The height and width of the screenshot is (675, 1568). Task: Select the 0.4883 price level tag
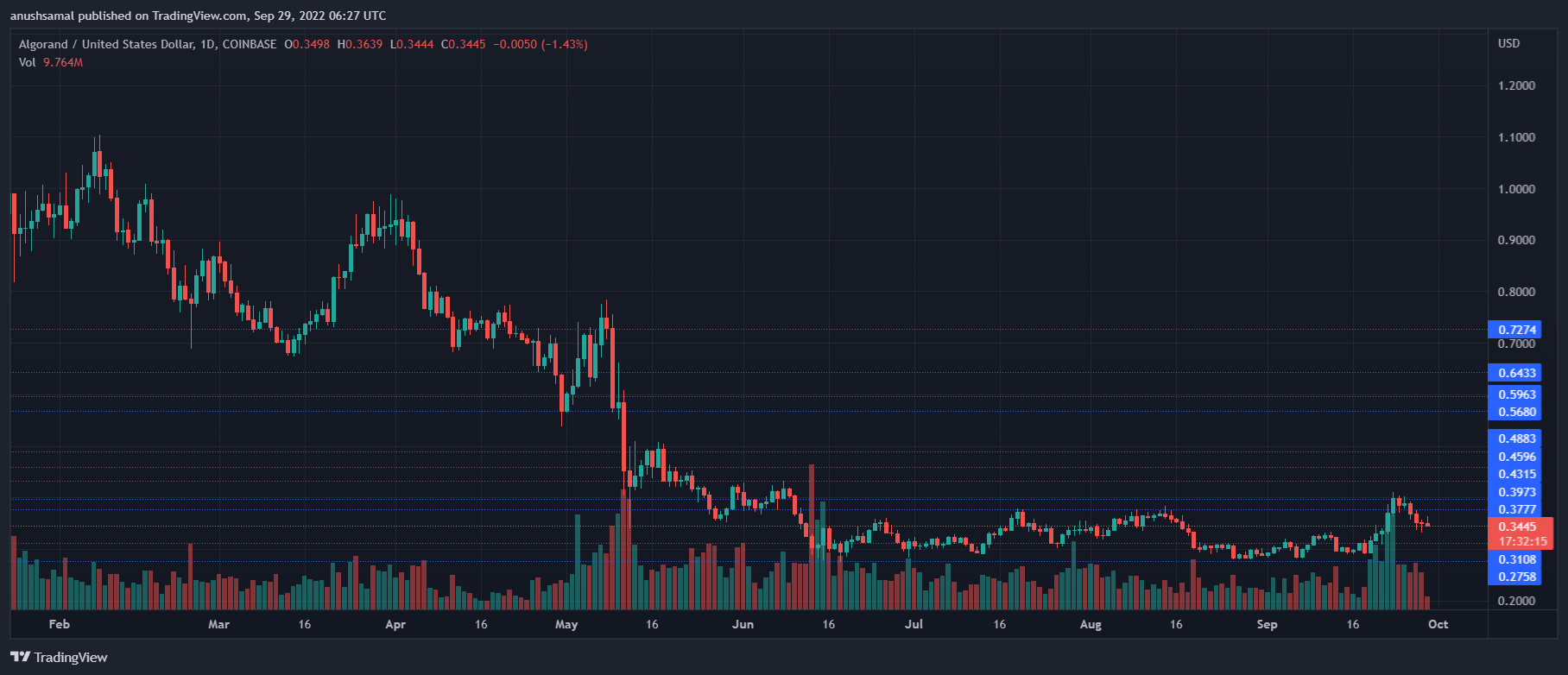click(1514, 438)
